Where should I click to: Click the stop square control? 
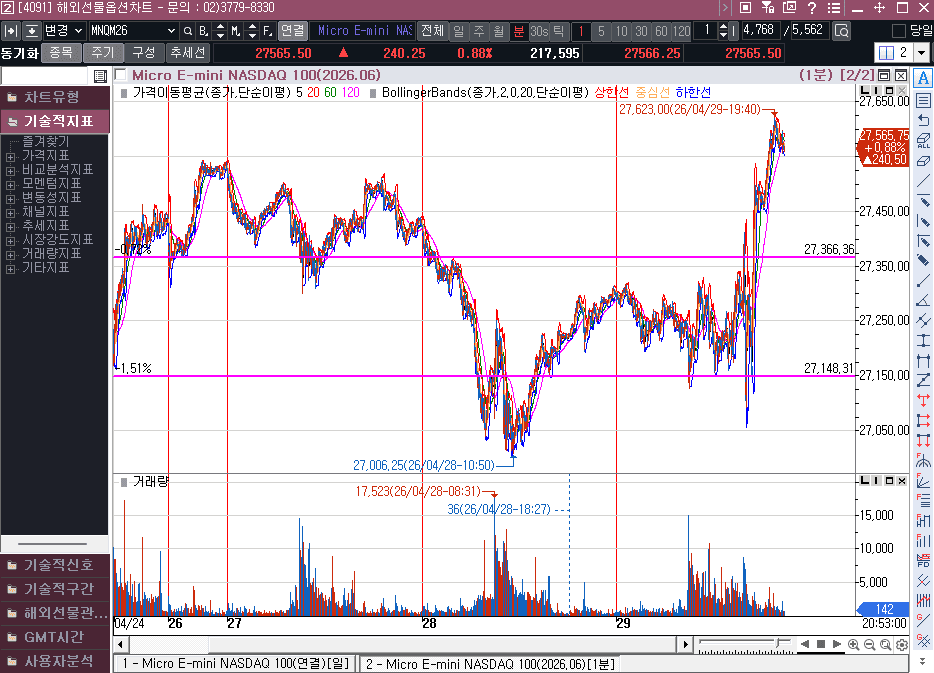point(820,644)
